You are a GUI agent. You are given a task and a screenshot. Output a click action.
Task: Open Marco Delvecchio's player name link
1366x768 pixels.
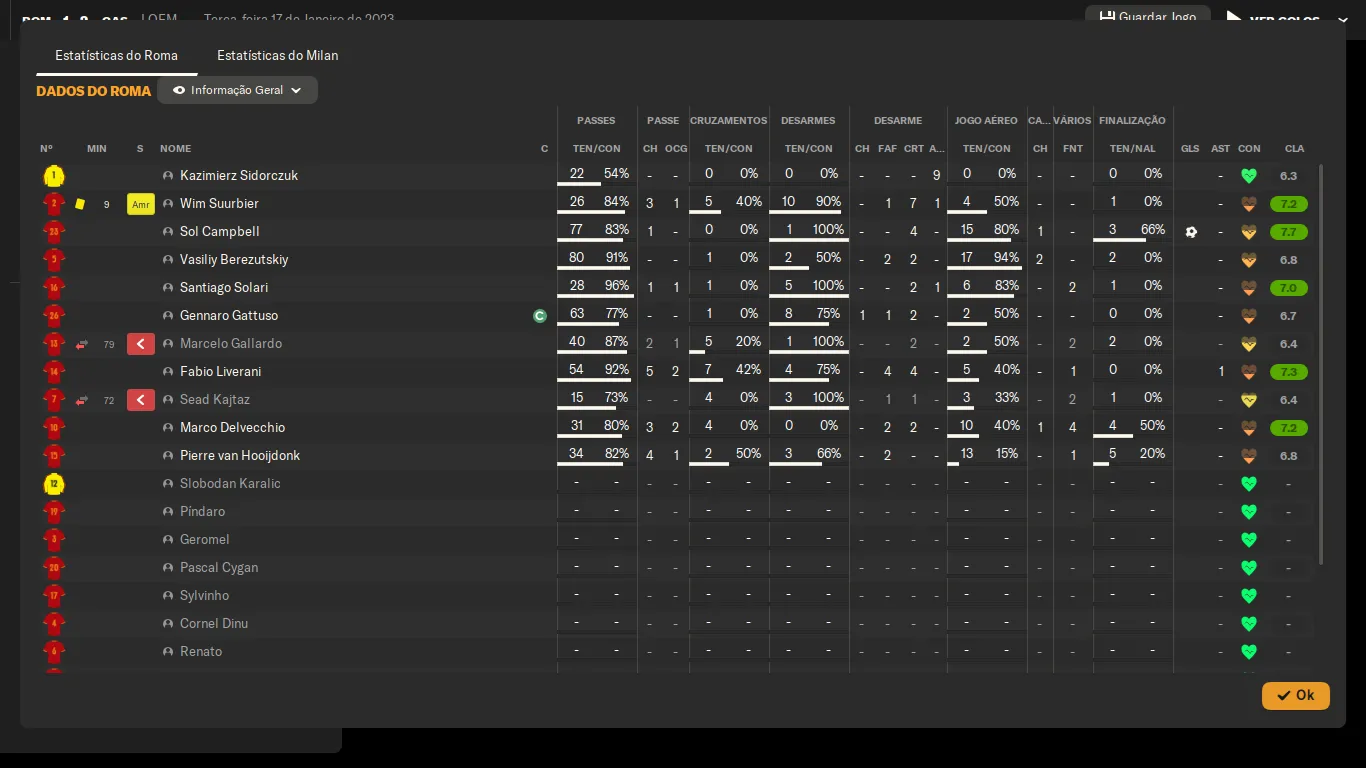(232, 428)
